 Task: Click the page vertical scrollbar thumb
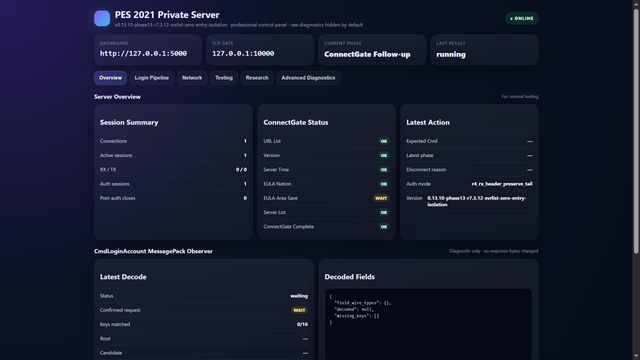pos(636,131)
